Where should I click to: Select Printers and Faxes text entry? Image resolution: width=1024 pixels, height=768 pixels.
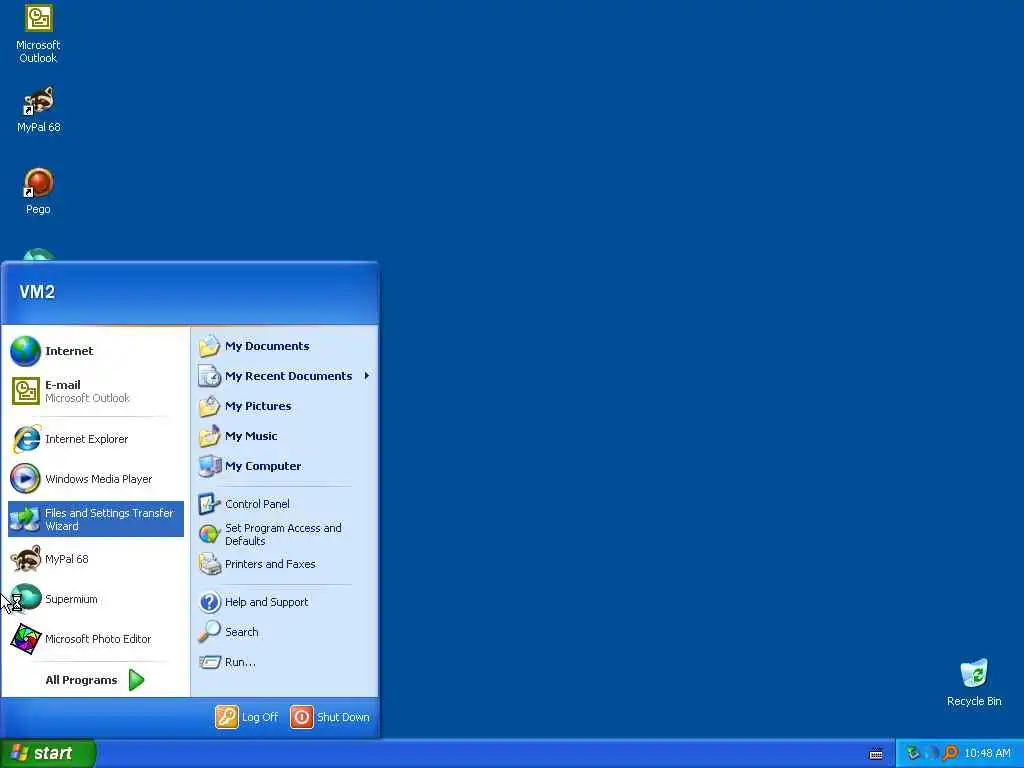(x=270, y=564)
